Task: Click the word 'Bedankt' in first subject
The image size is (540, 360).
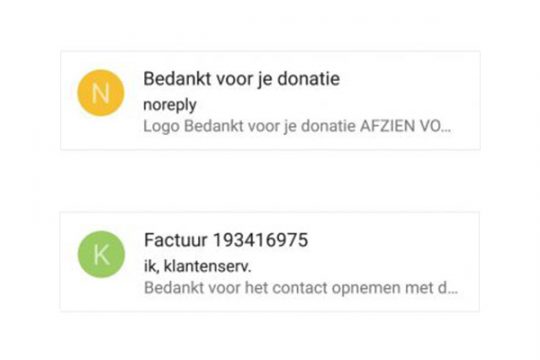Action: 177,79
